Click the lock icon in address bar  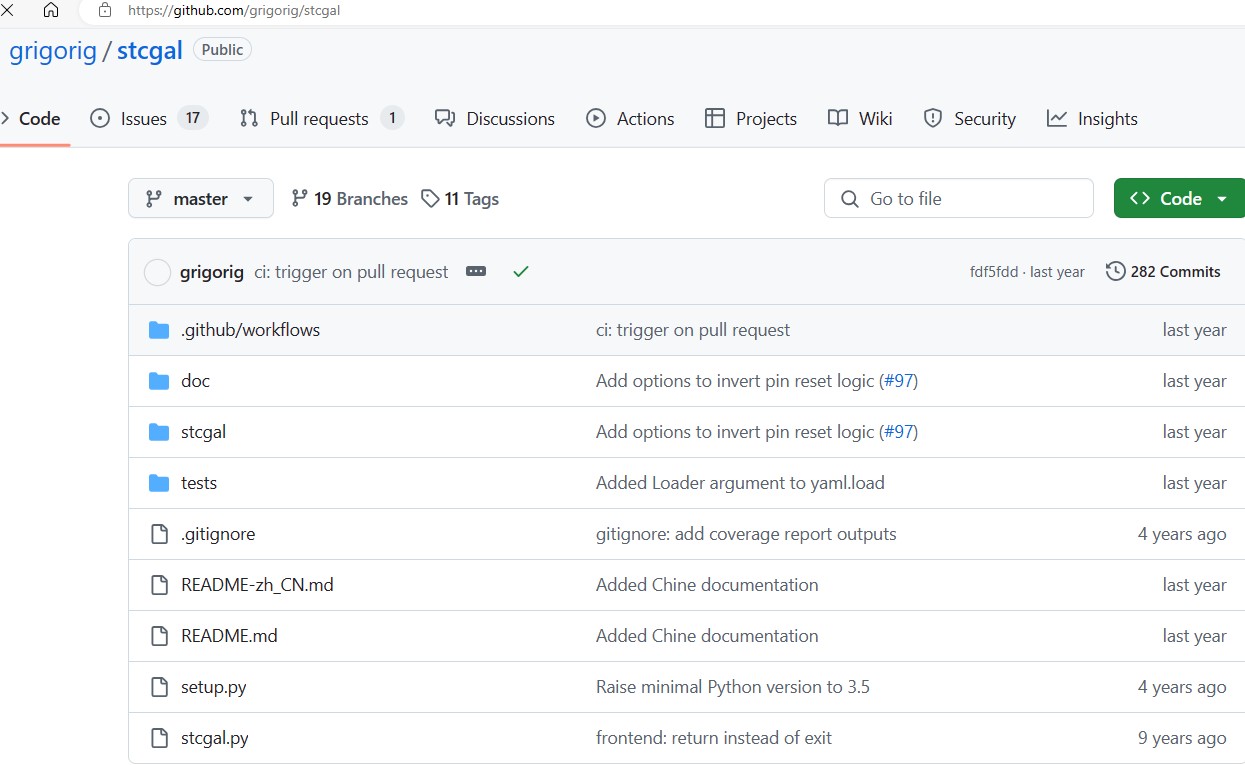(x=105, y=11)
